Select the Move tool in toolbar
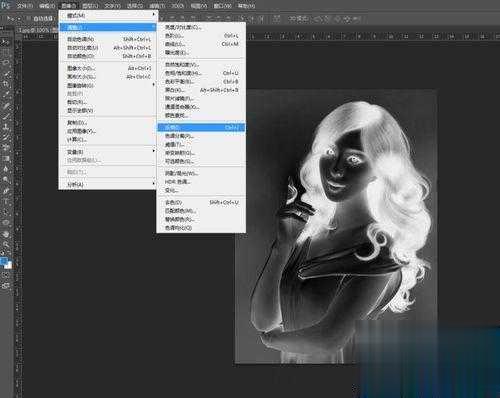The image size is (500, 398). [5, 42]
